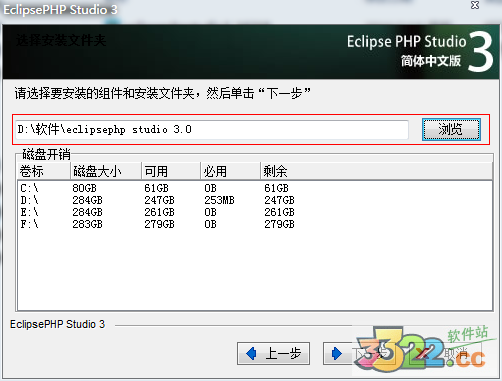Go back with the 上一步 button
Viewport: 502px width, 381px height.
pos(273,353)
